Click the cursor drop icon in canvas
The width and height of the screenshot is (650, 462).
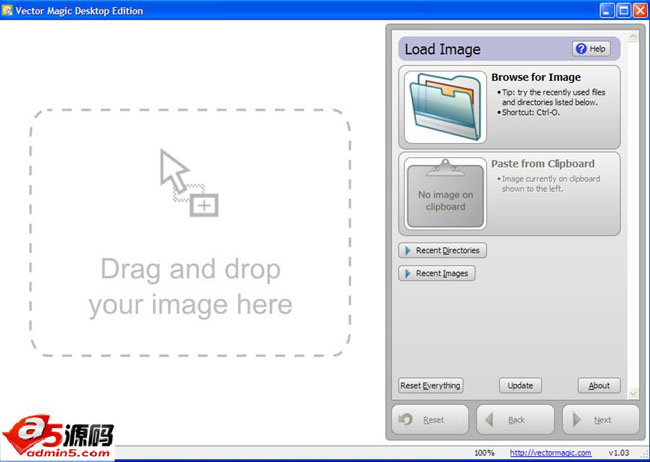[x=189, y=183]
